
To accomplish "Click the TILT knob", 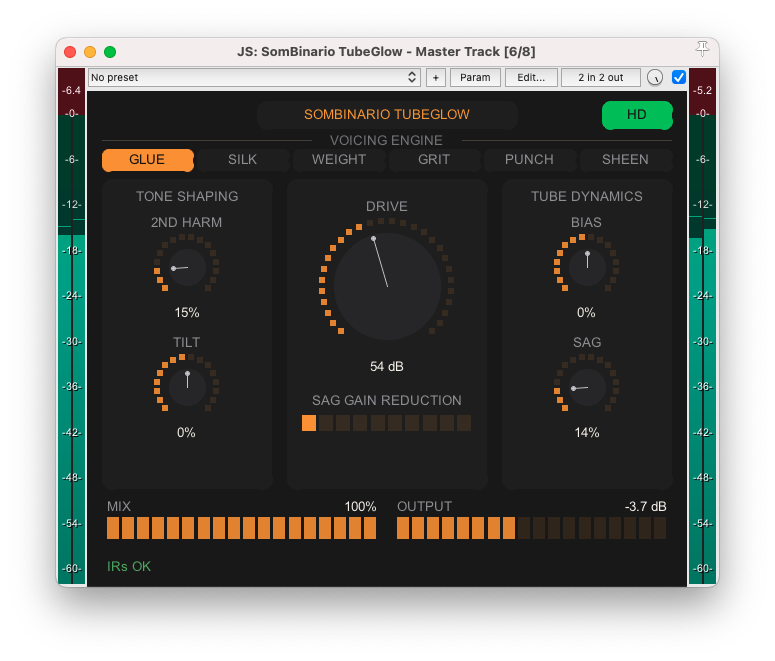I will (x=187, y=387).
